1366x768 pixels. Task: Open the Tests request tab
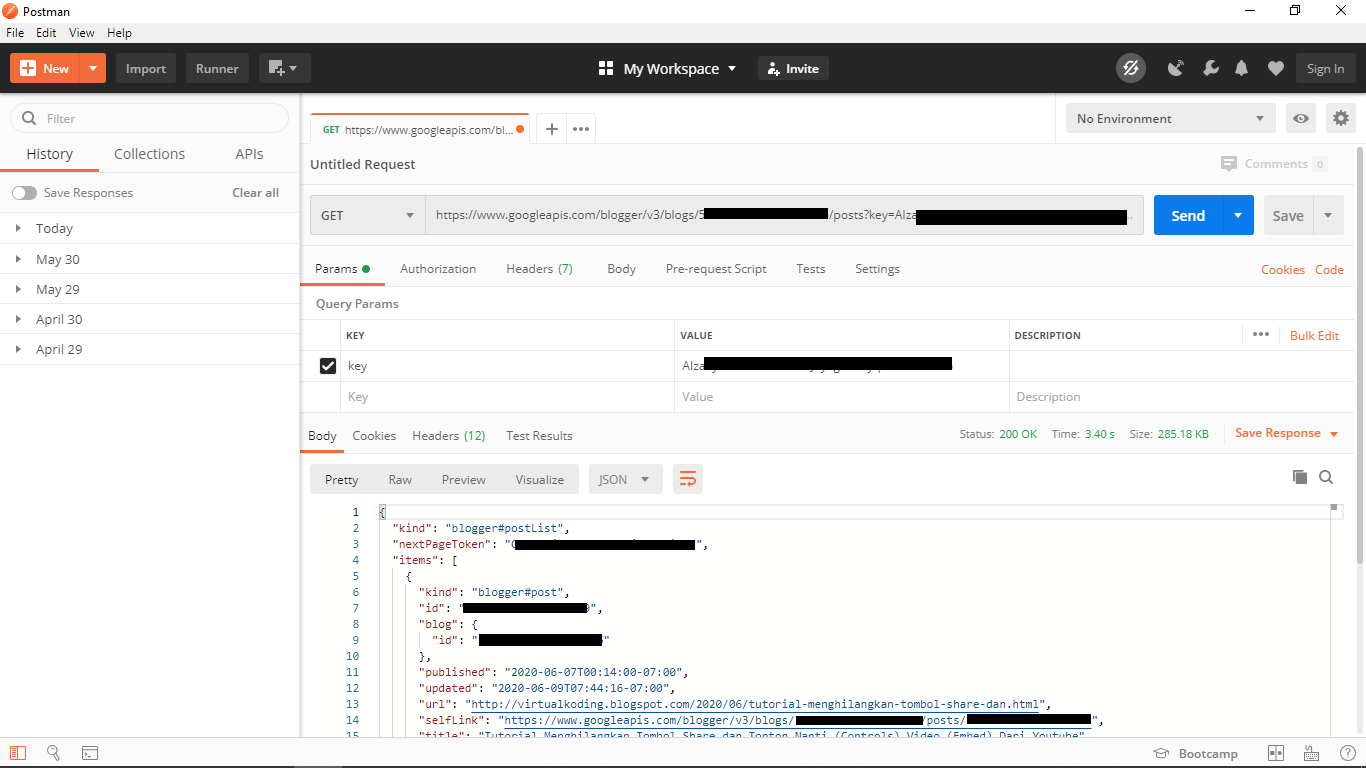pos(811,269)
